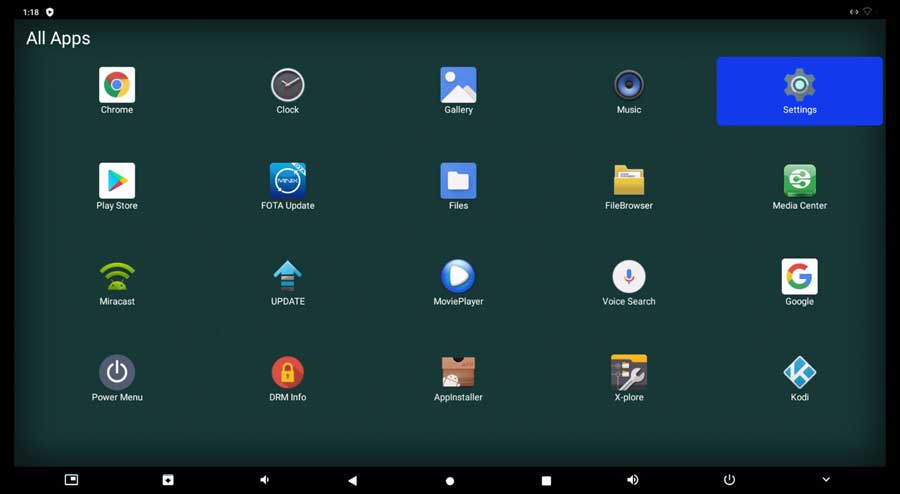Launch DRM Info

(x=288, y=378)
